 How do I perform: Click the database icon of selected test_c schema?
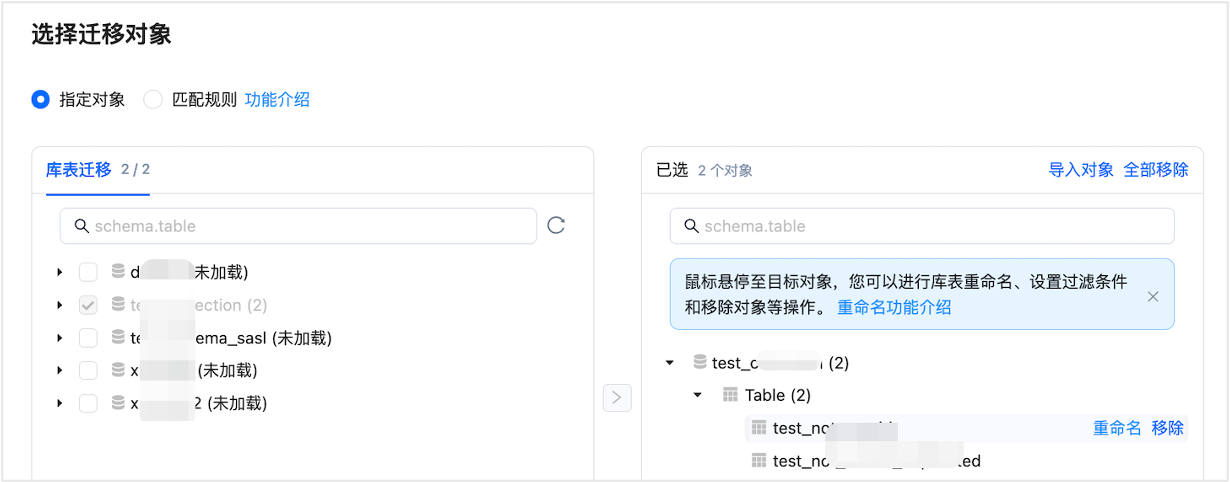click(700, 363)
